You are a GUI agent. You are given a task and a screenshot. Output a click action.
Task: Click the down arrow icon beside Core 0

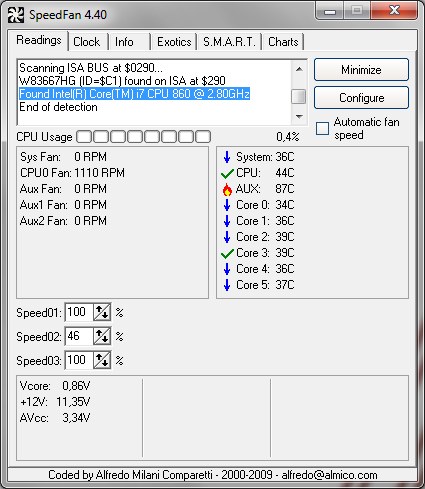(227, 205)
